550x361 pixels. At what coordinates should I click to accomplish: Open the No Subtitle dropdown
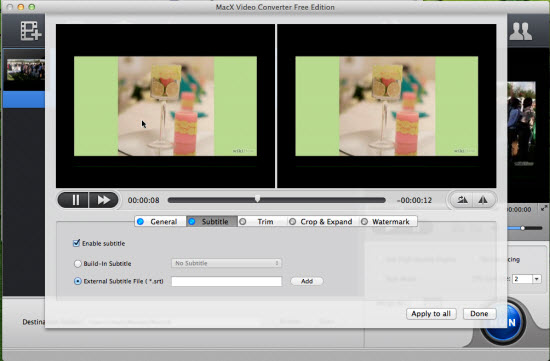(x=226, y=263)
